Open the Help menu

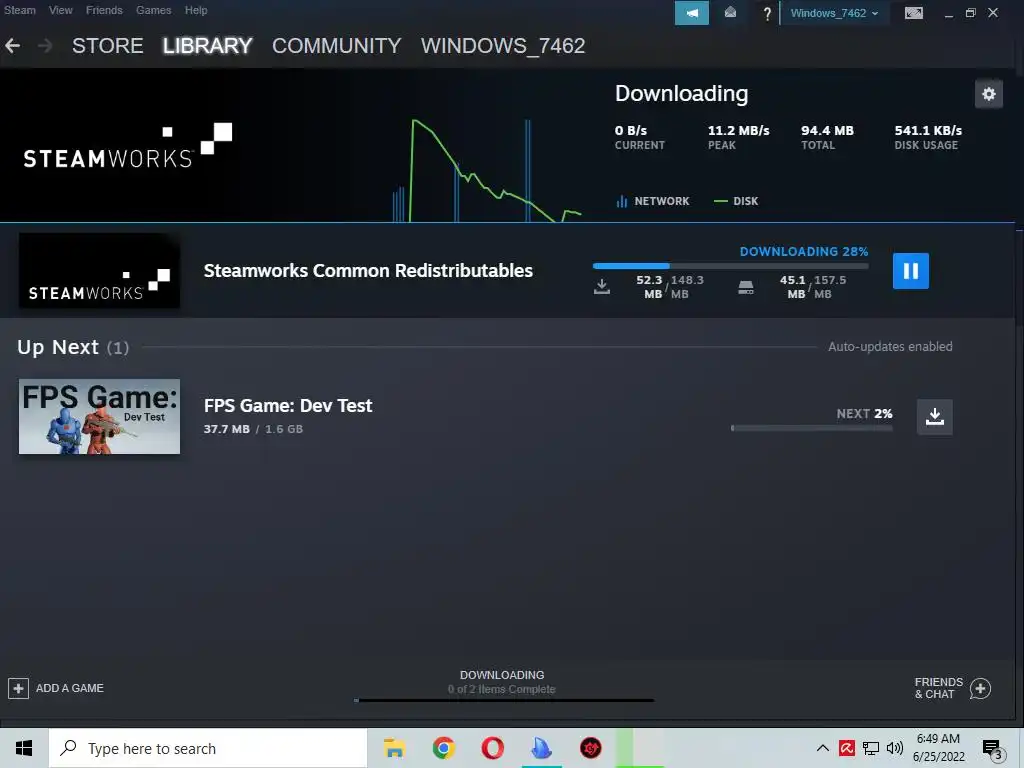click(x=196, y=10)
